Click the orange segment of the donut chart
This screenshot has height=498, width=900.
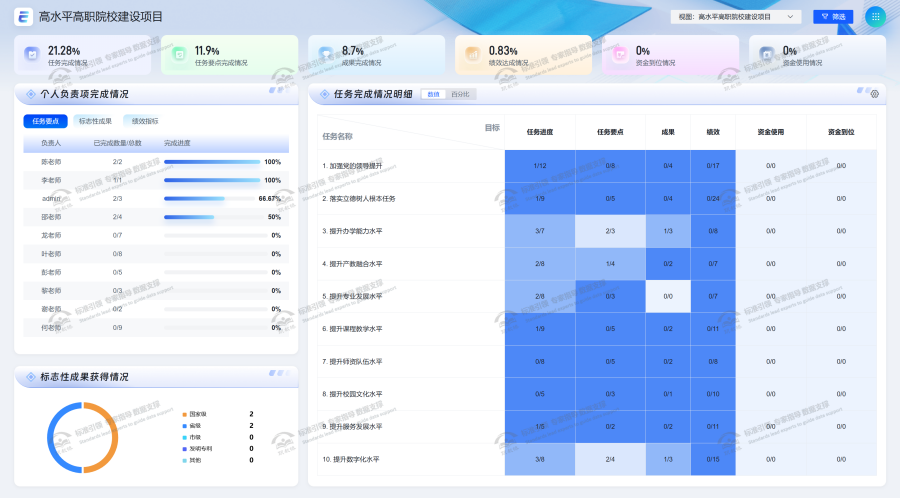[114, 438]
